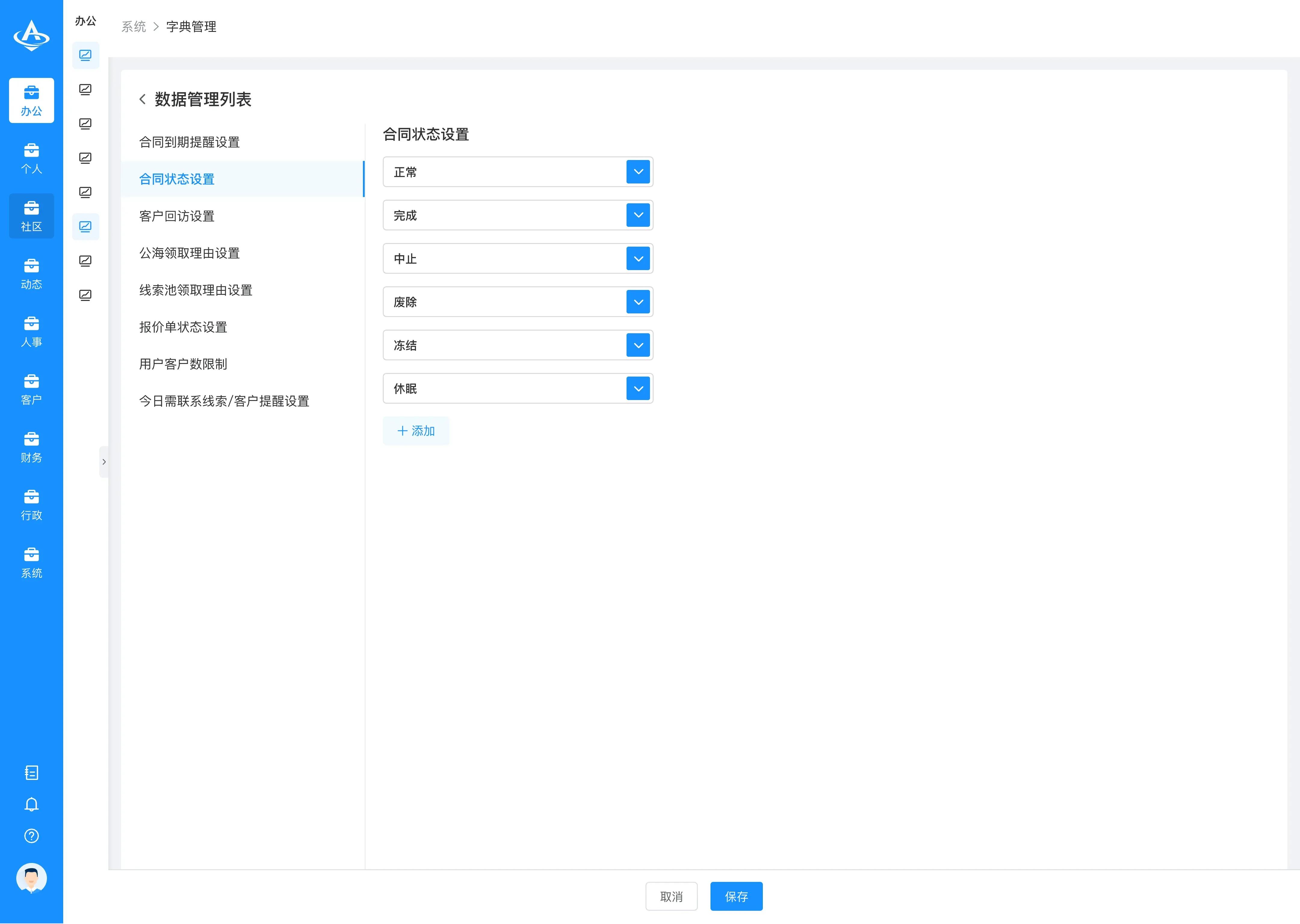The image size is (1300, 924).
Task: Open the 废除 status dropdown arrow
Action: pos(638,302)
